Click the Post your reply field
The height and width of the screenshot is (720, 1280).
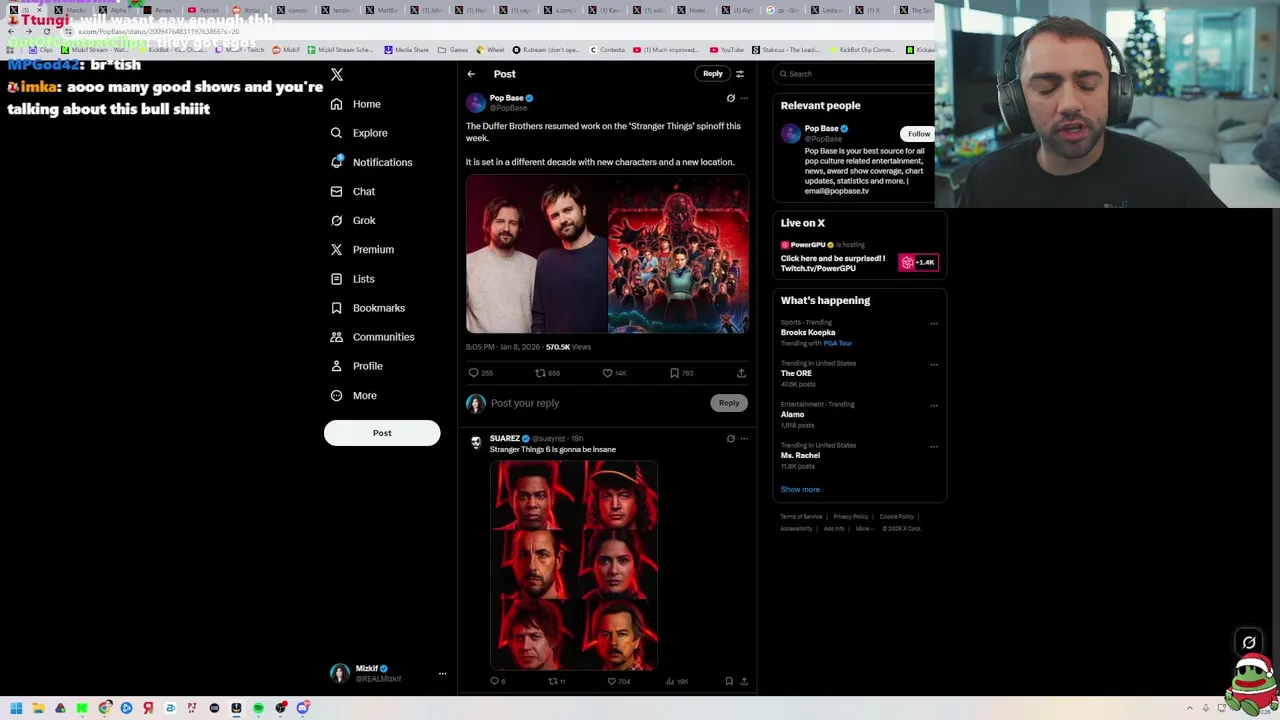[x=597, y=403]
